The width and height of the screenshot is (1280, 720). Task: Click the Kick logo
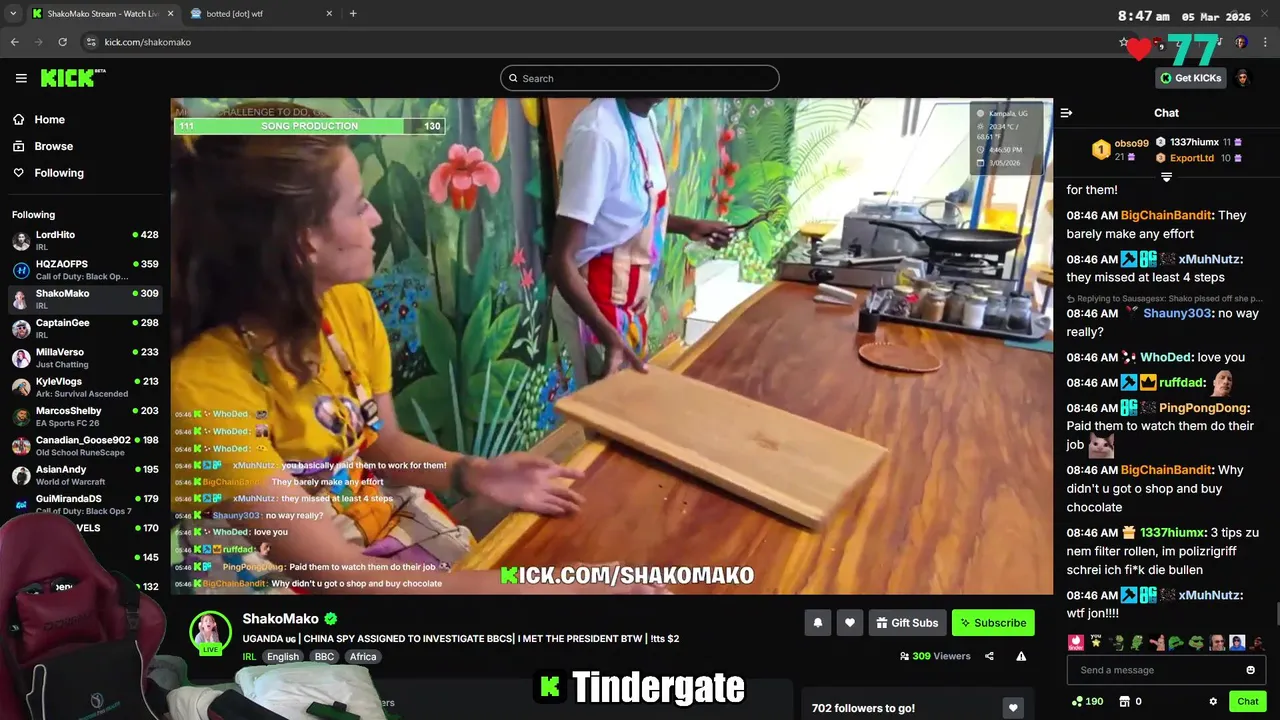point(73,78)
